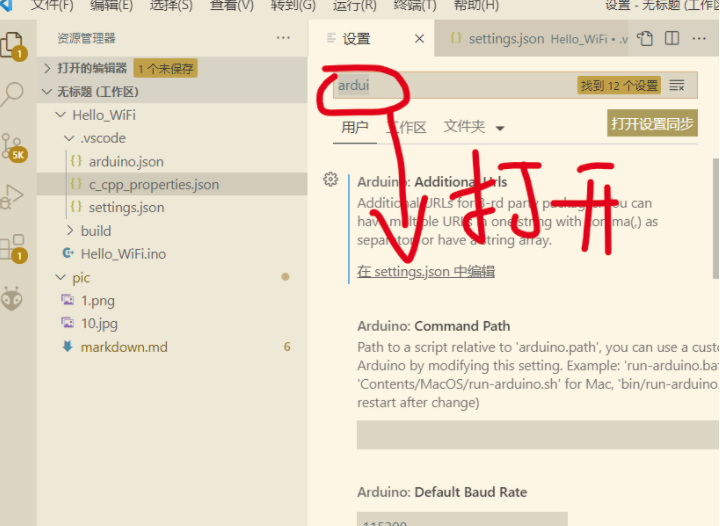Close the 设置 tab
This screenshot has width=723, height=526.
419,39
